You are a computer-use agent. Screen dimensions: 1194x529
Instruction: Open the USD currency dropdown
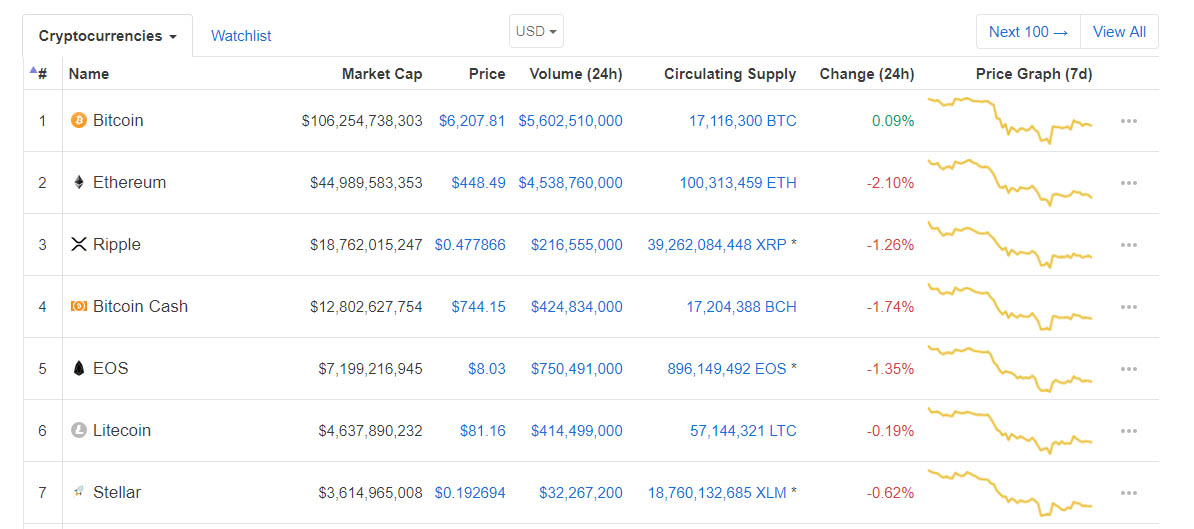(536, 31)
